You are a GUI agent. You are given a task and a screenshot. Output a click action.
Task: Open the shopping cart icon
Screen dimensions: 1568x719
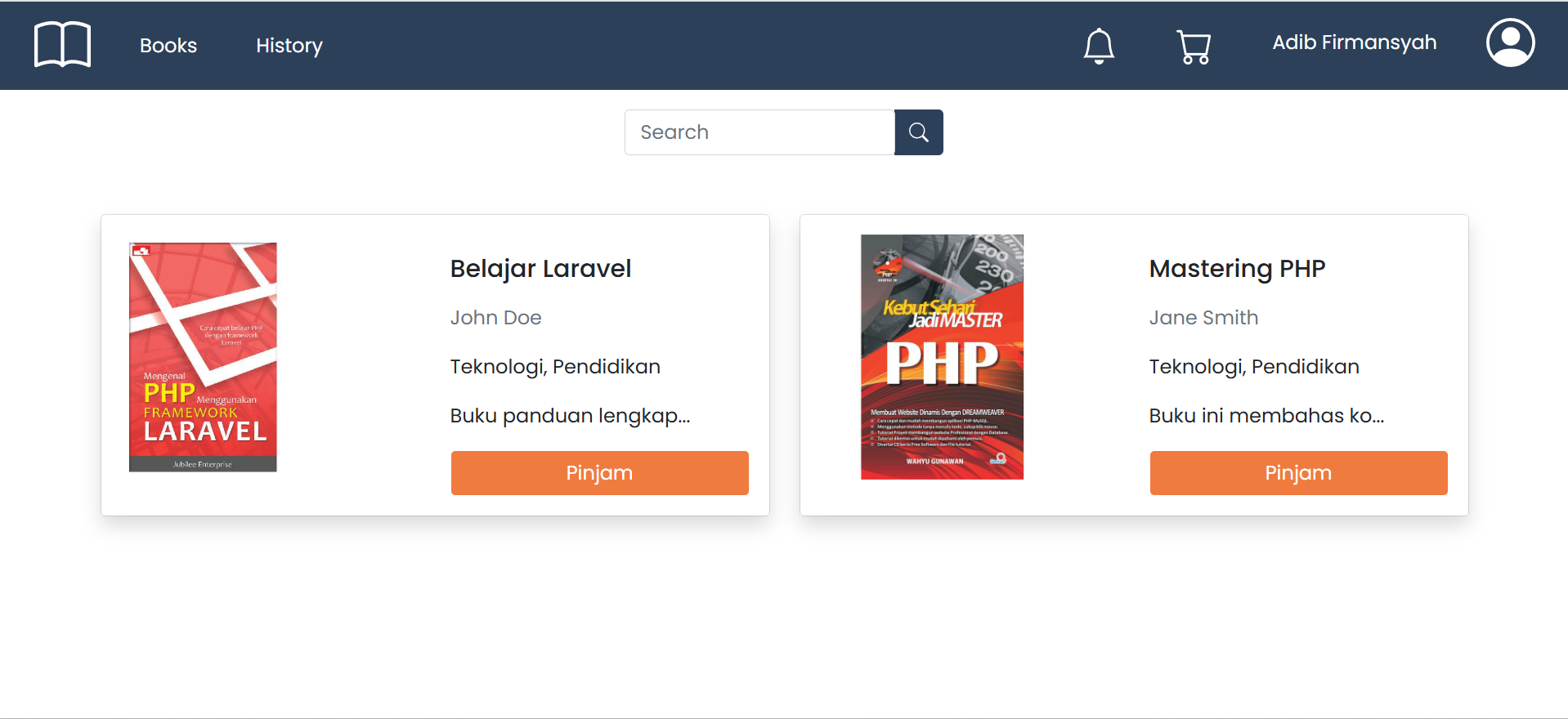point(1194,46)
